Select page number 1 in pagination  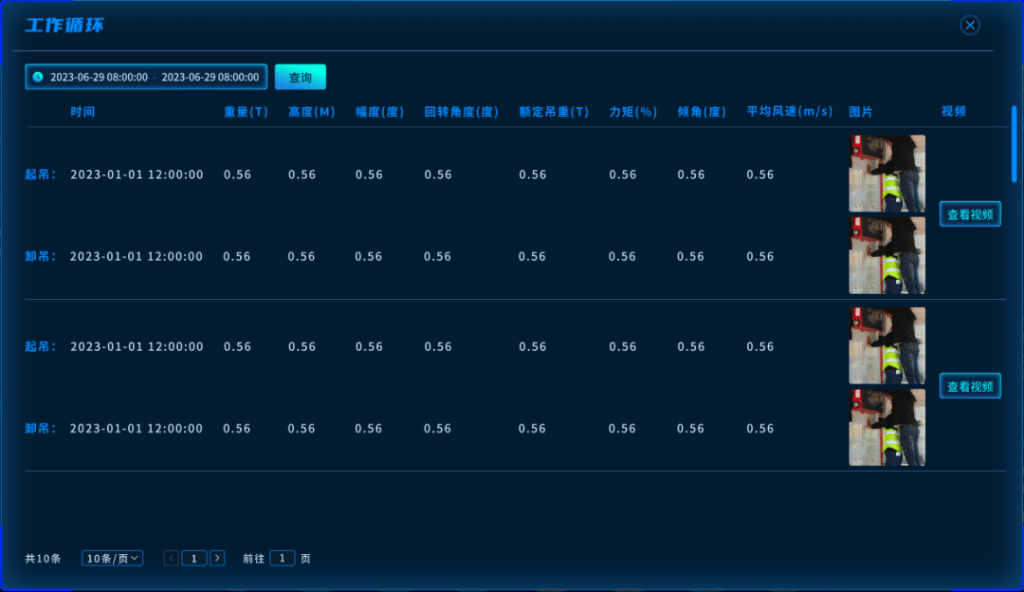coord(194,558)
